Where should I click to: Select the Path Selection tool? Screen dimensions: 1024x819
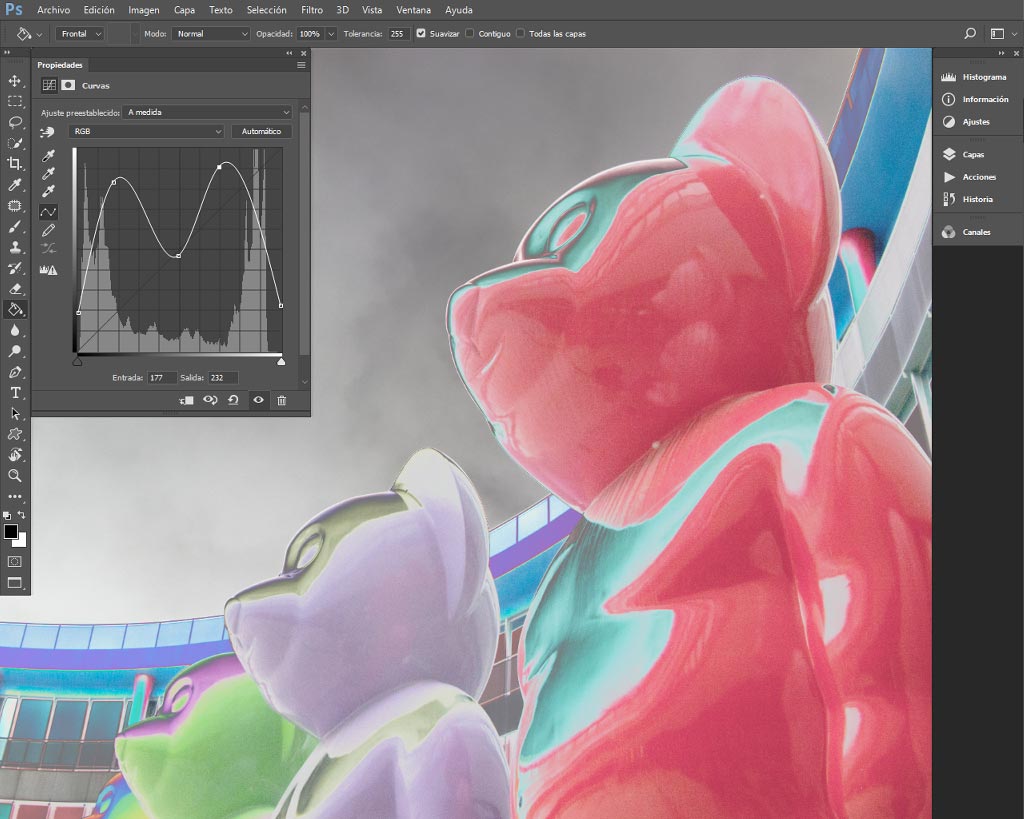14,413
